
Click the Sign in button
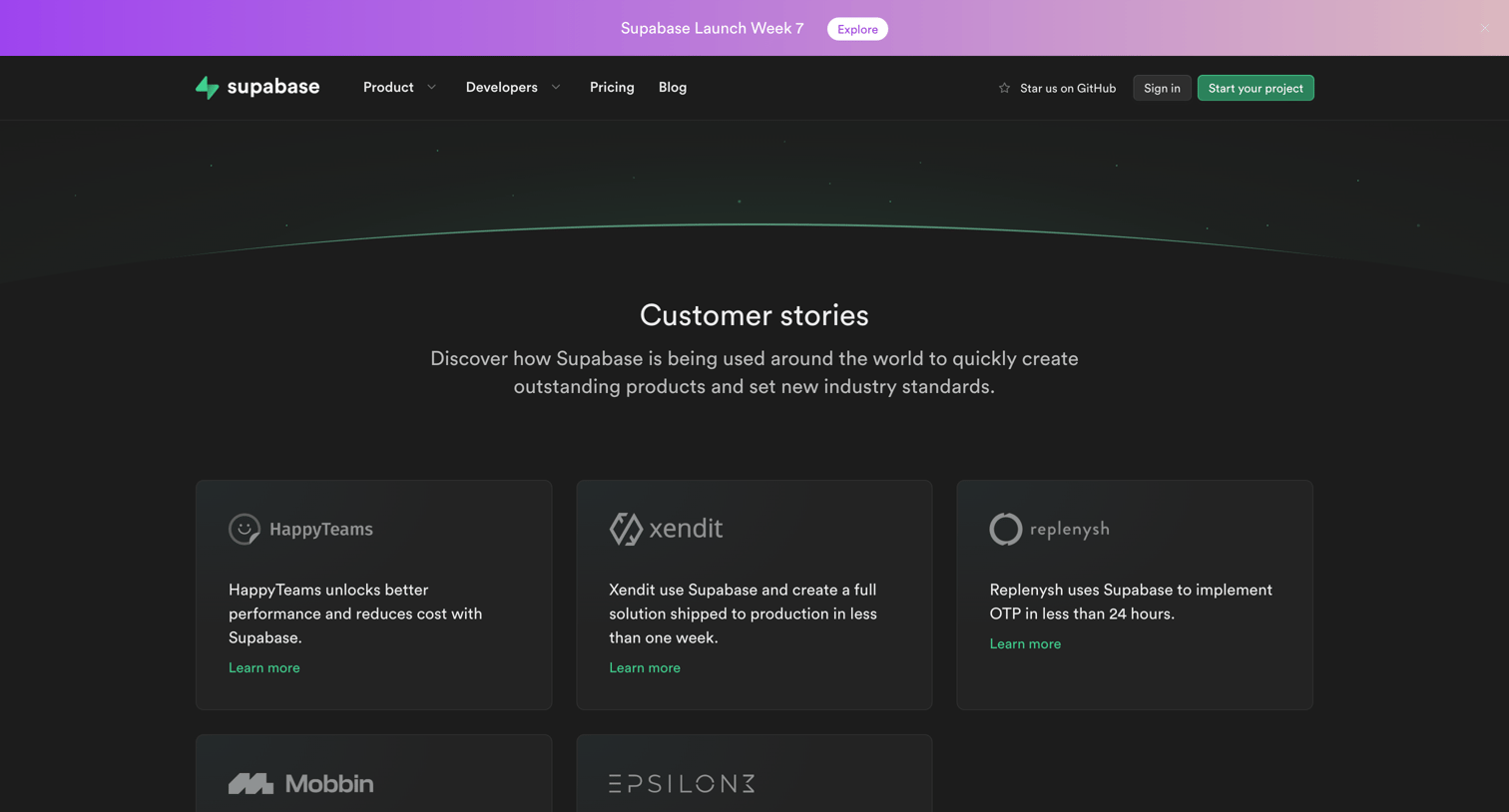tap(1162, 88)
